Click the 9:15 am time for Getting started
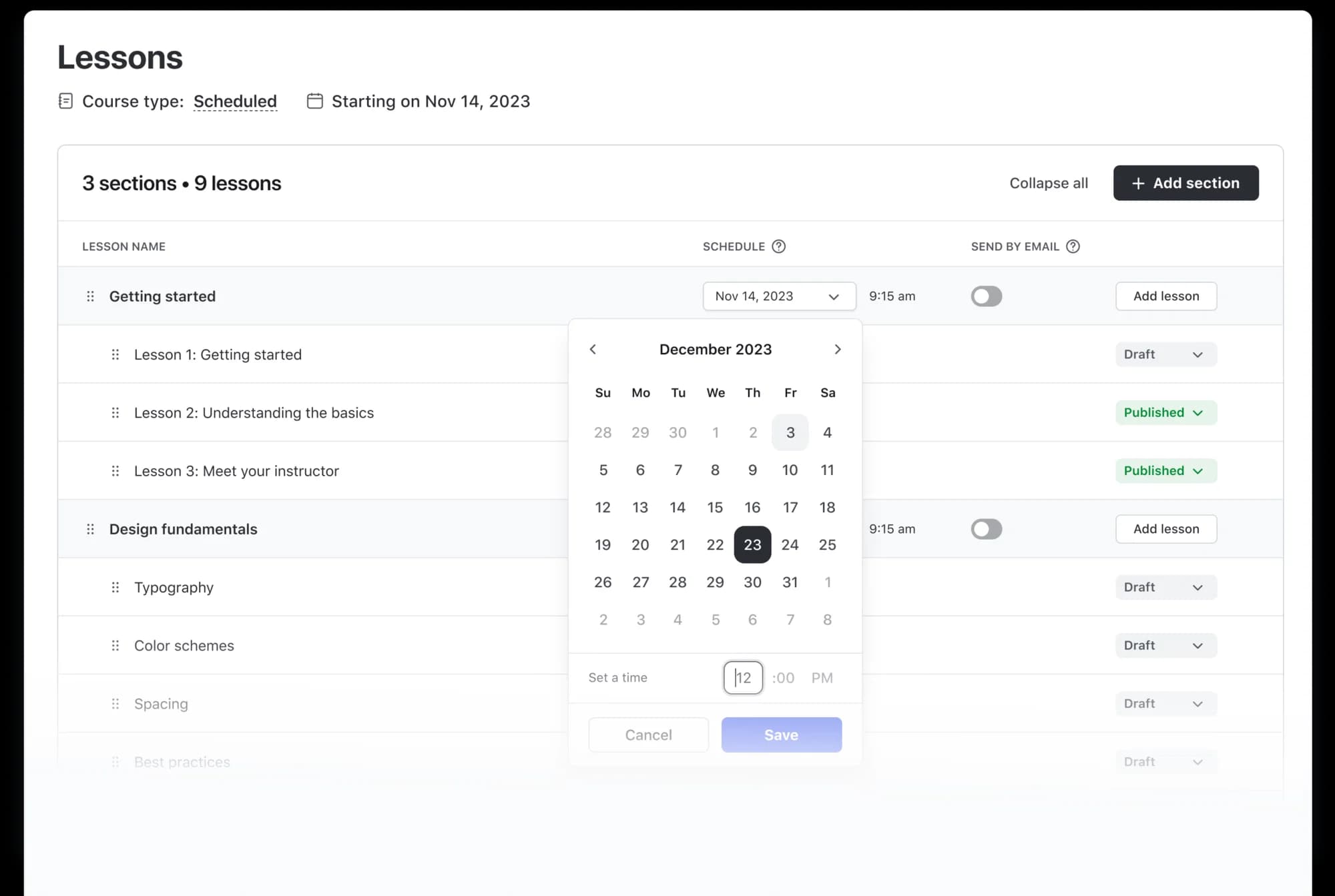The height and width of the screenshot is (896, 1335). tap(892, 296)
